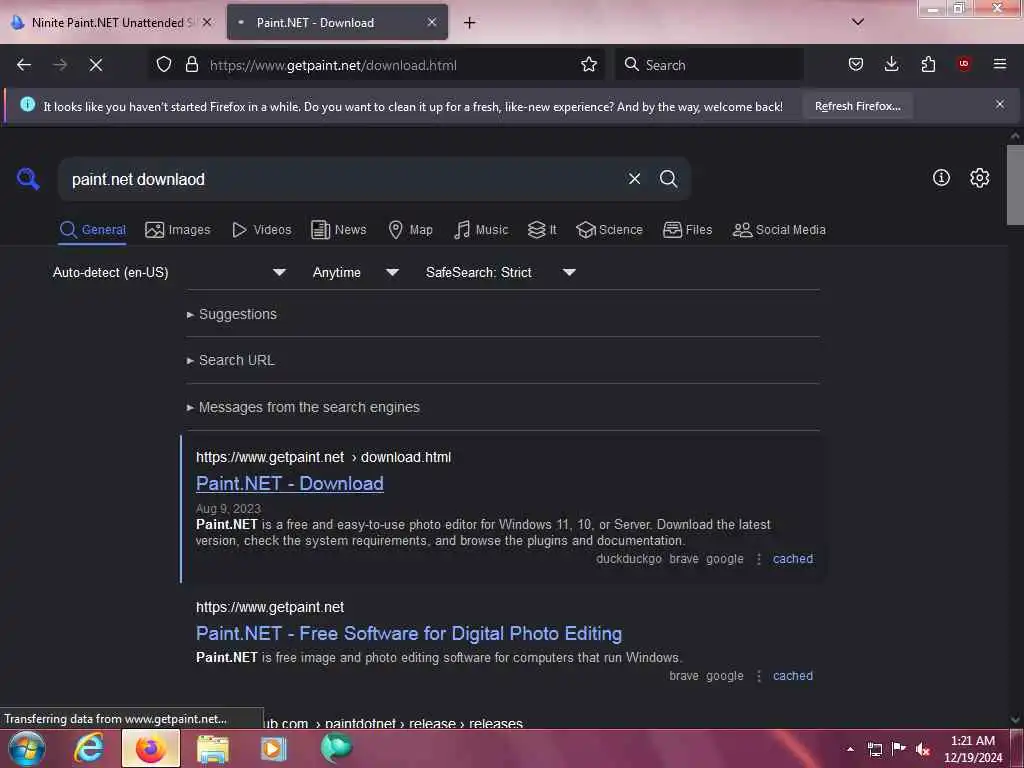Open the Anytime time range dropdown
Image resolution: width=1024 pixels, height=768 pixels.
coord(356,272)
